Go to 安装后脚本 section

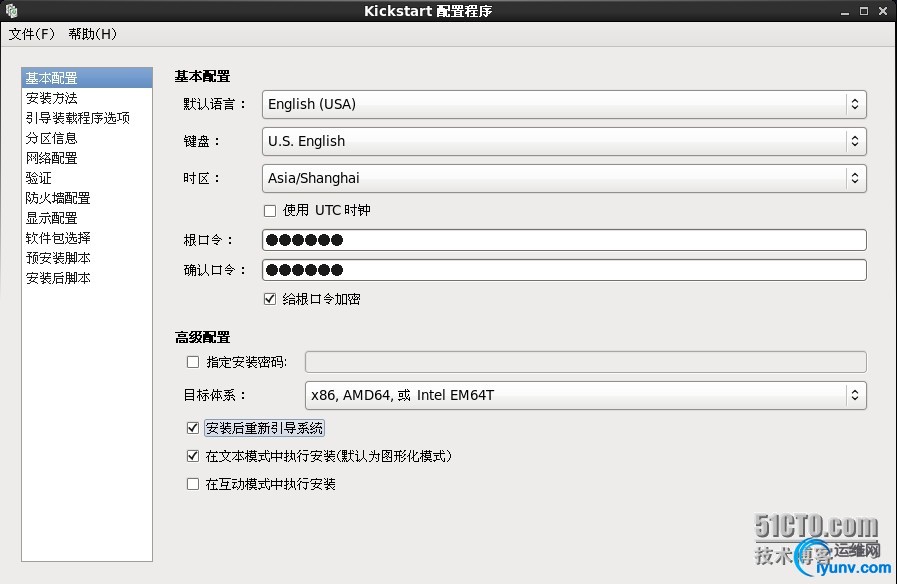pyautogui.click(x=87, y=278)
